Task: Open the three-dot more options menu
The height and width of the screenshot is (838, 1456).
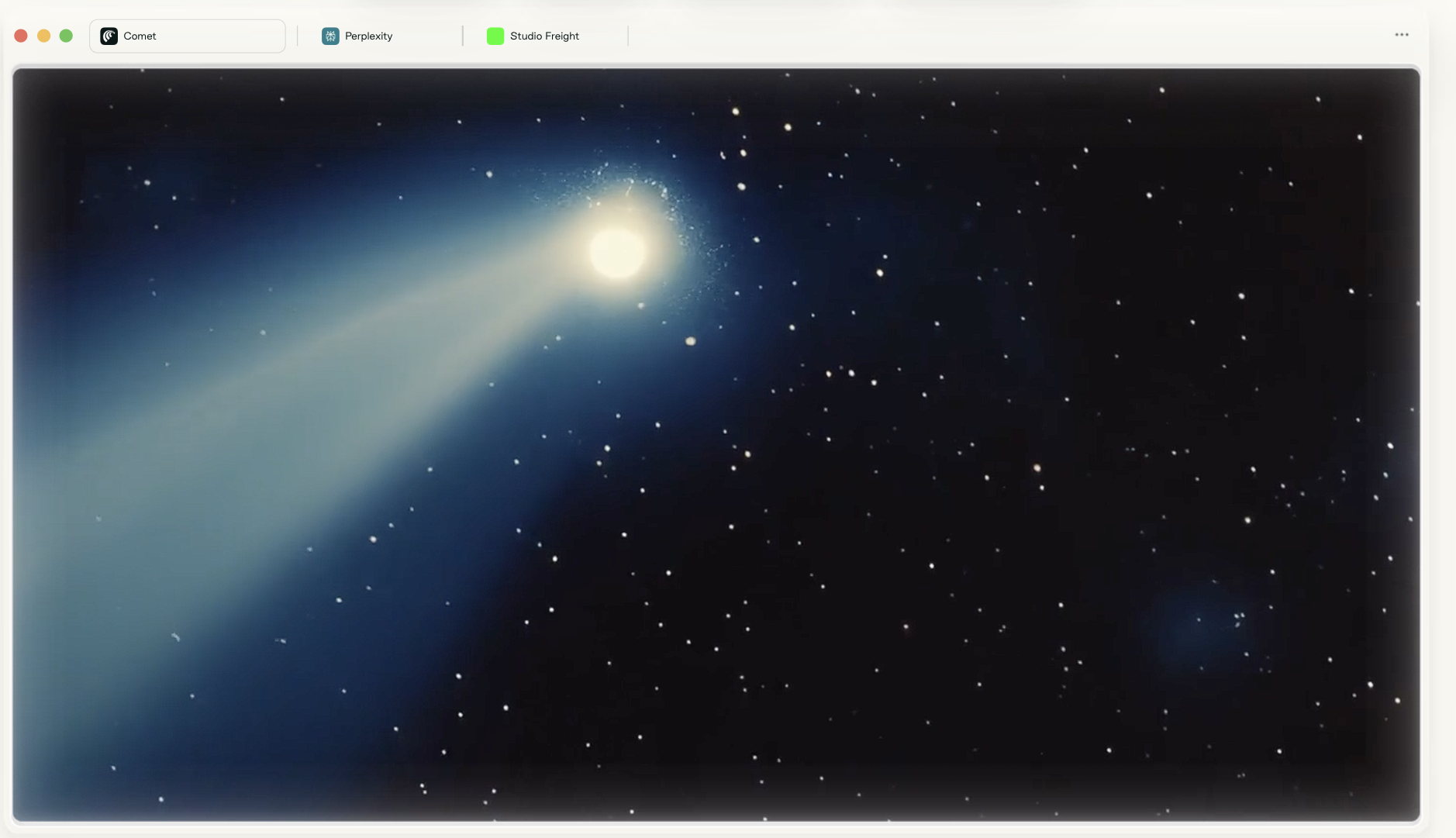Action: (1401, 35)
